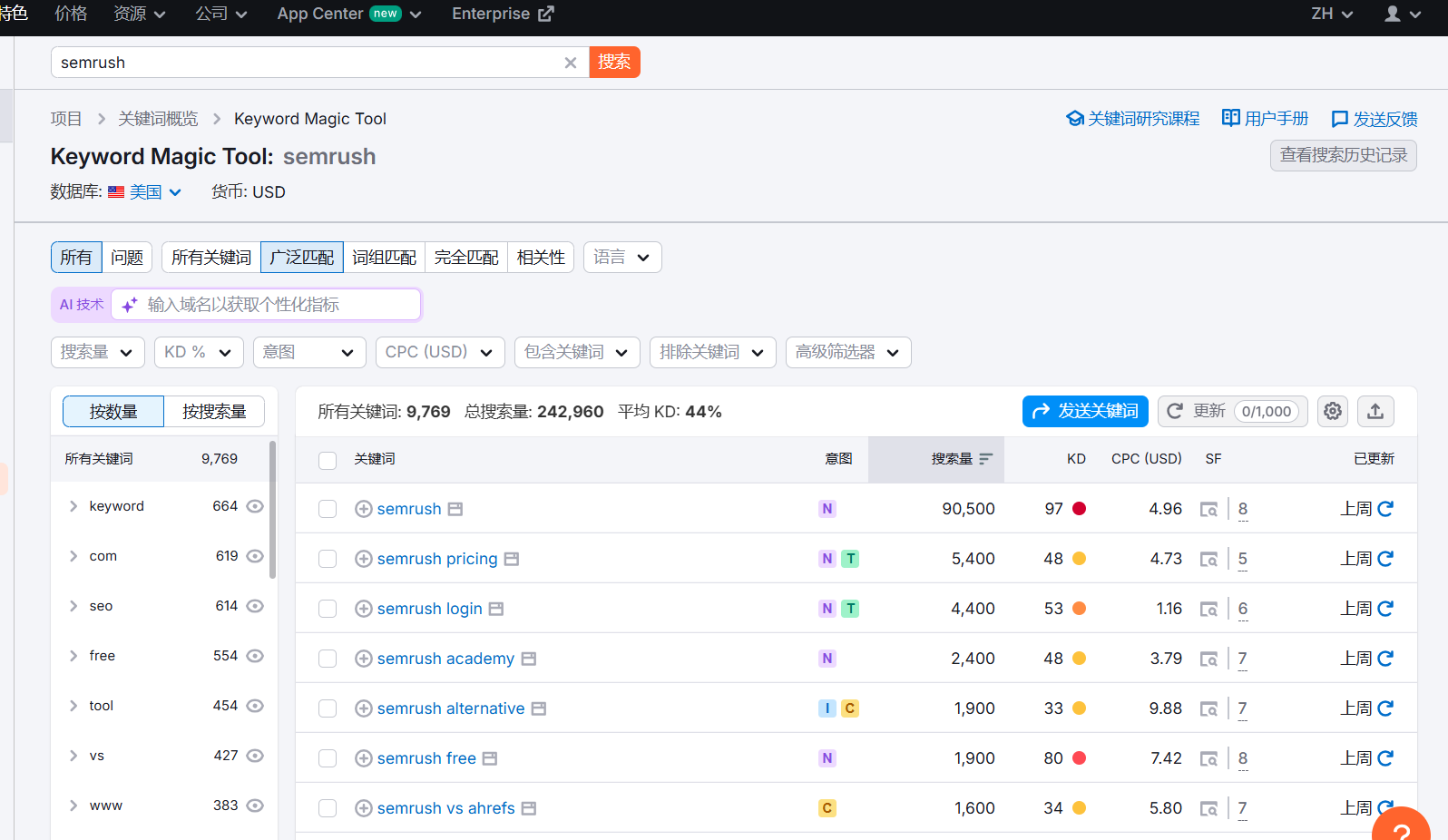The image size is (1448, 840).
Task: Switch to 词组匹配 match tab
Action: pyautogui.click(x=384, y=258)
